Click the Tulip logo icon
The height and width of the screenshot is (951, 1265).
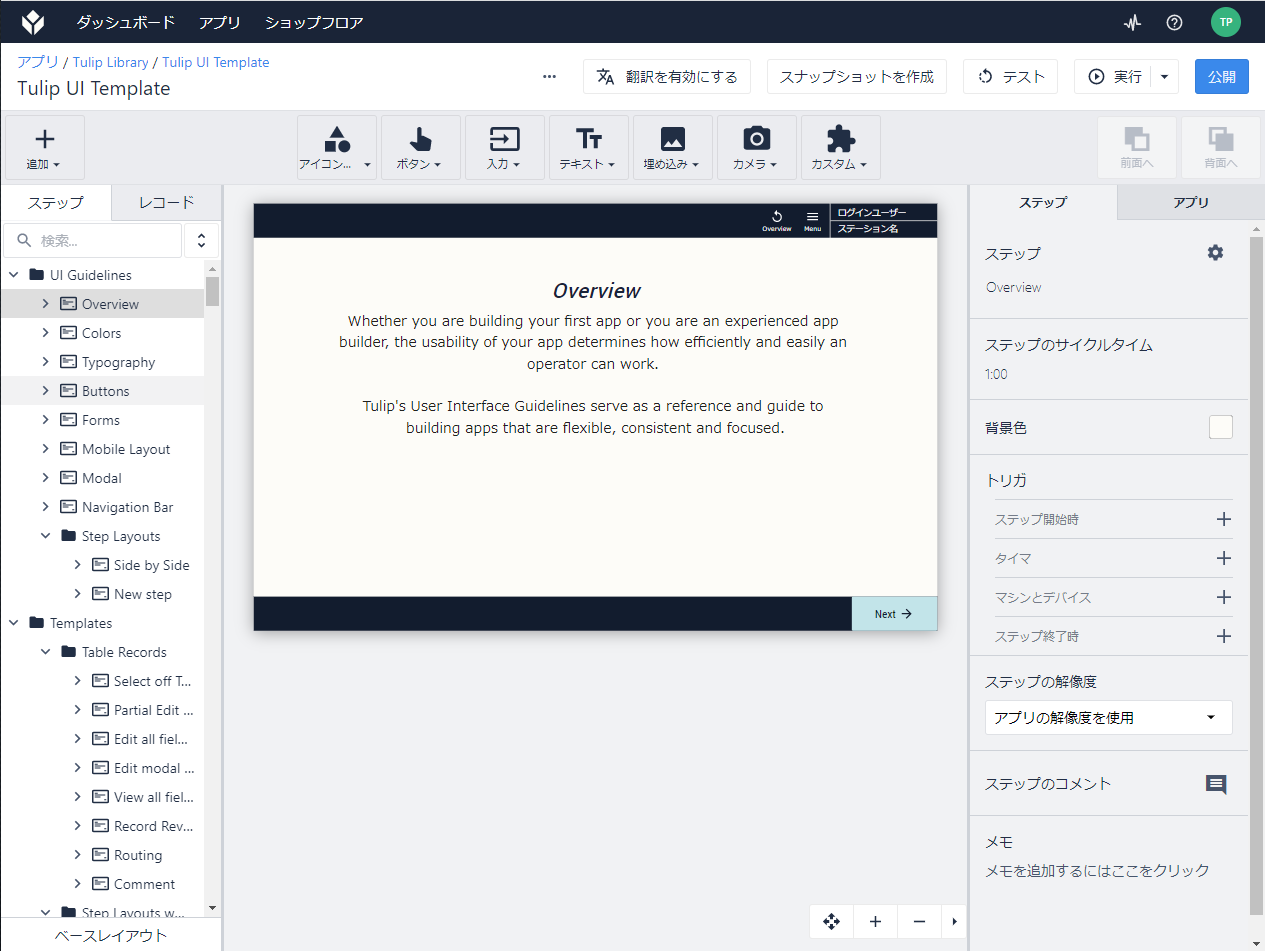click(x=33, y=21)
